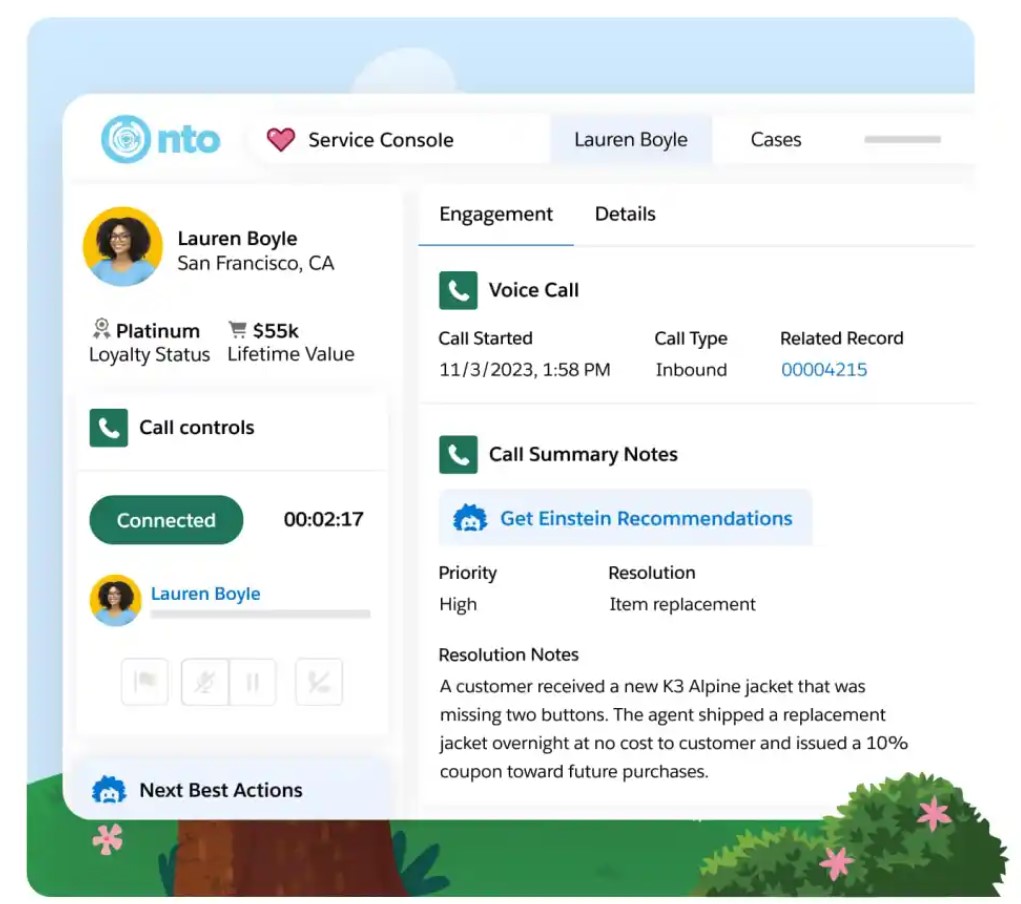Click the High priority value
This screenshot has width=1021, height=904.
(x=458, y=604)
